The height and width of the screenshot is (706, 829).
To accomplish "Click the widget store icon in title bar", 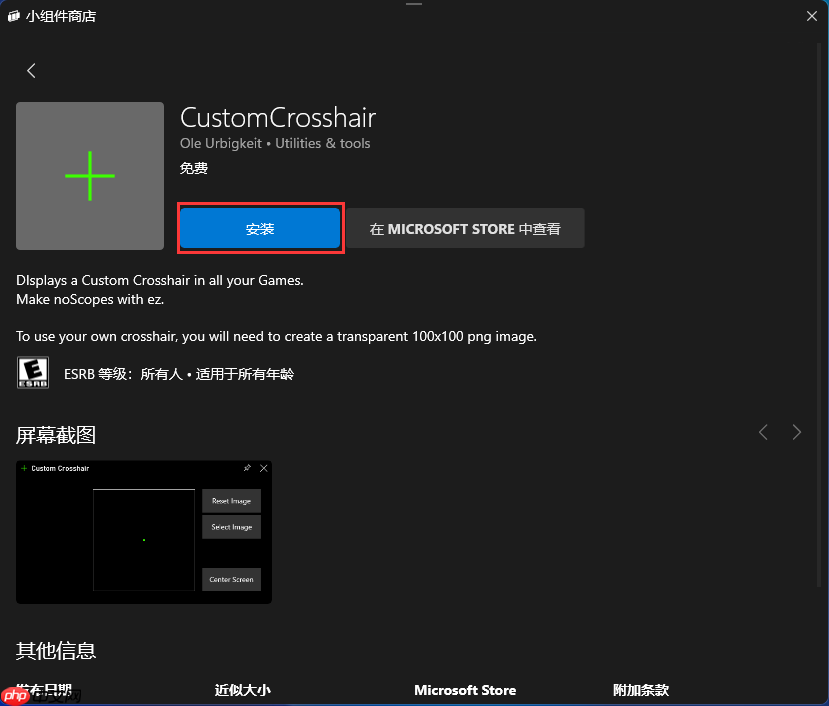I will tap(14, 16).
